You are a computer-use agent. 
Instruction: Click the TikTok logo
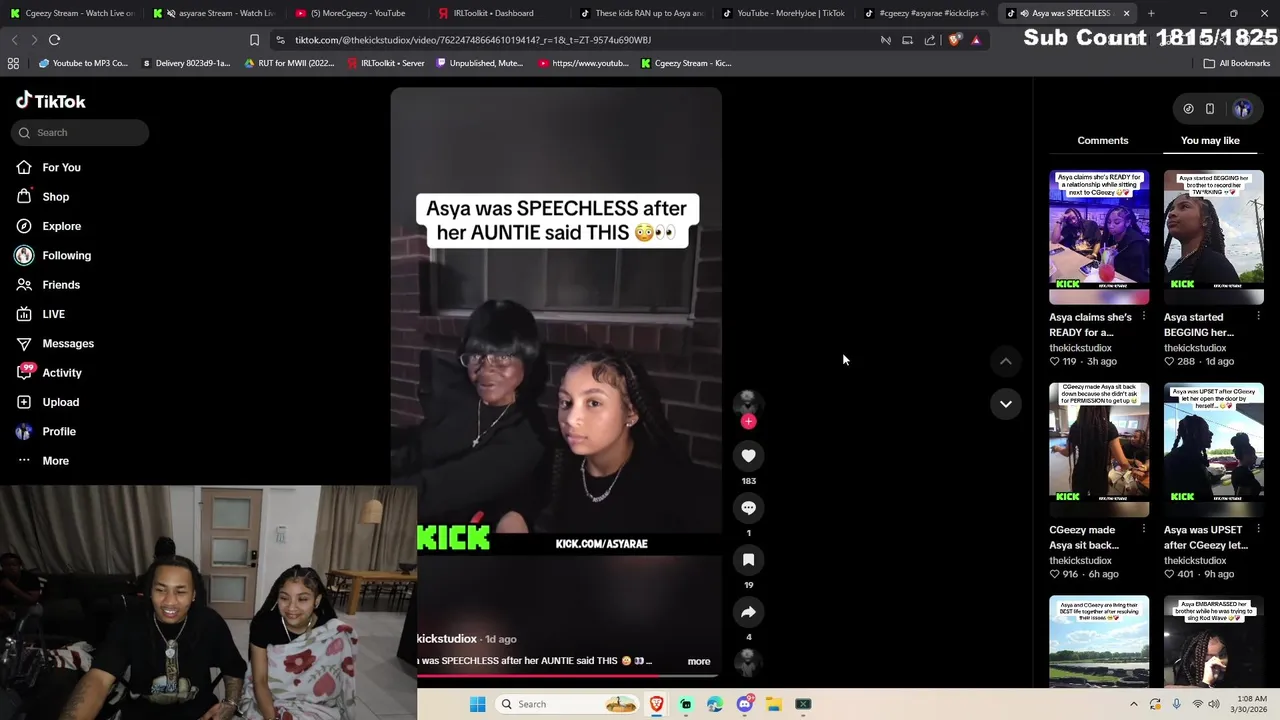50,101
